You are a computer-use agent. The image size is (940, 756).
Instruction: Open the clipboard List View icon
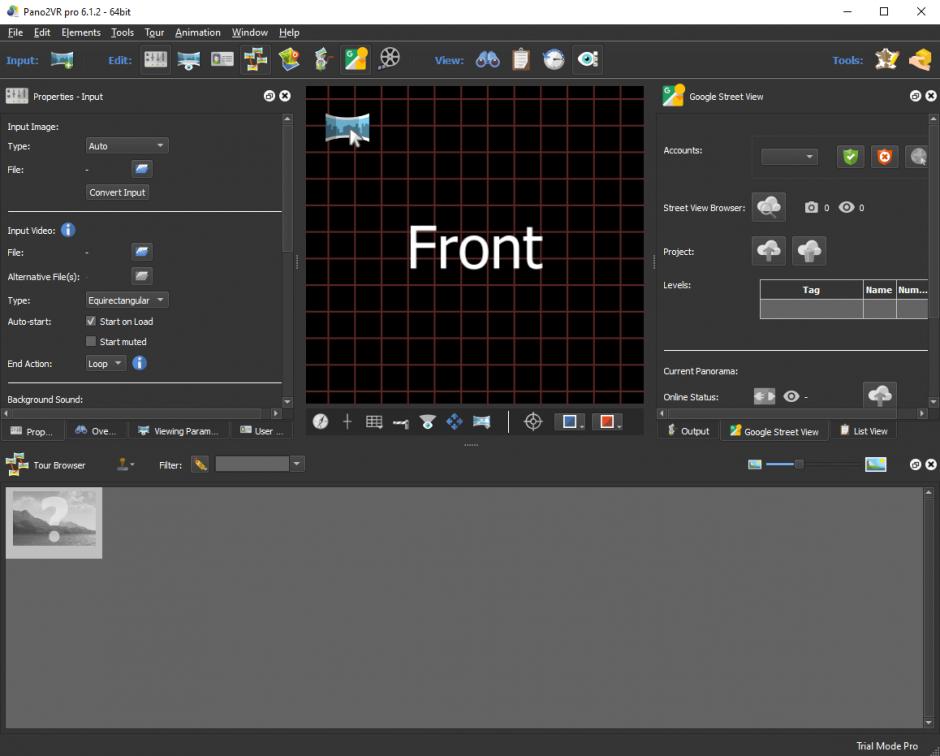[x=520, y=59]
